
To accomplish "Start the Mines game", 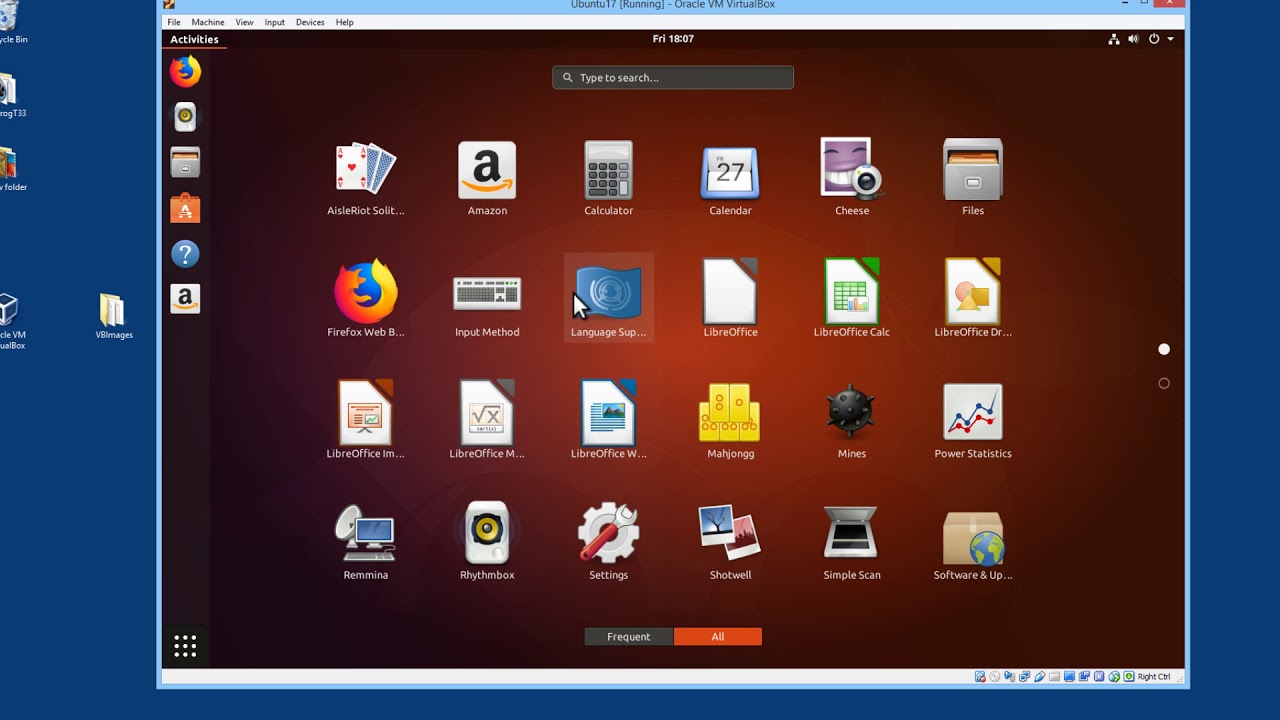I will click(x=852, y=420).
